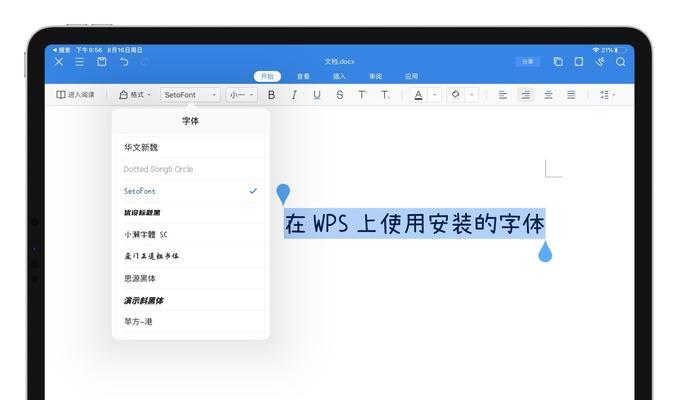This screenshot has height=400, width=678.
Task: Expand highlight color options arrow
Action: tap(472, 95)
